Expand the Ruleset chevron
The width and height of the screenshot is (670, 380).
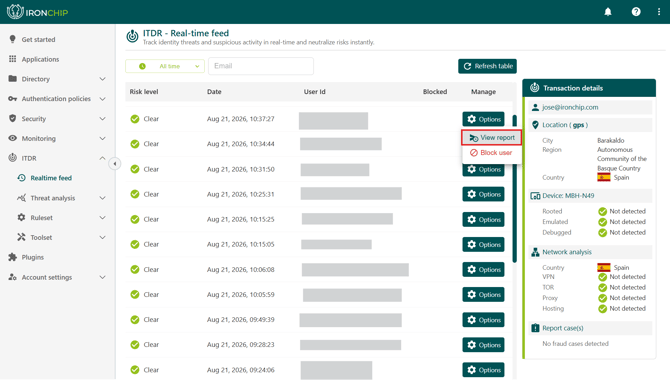[x=103, y=217]
